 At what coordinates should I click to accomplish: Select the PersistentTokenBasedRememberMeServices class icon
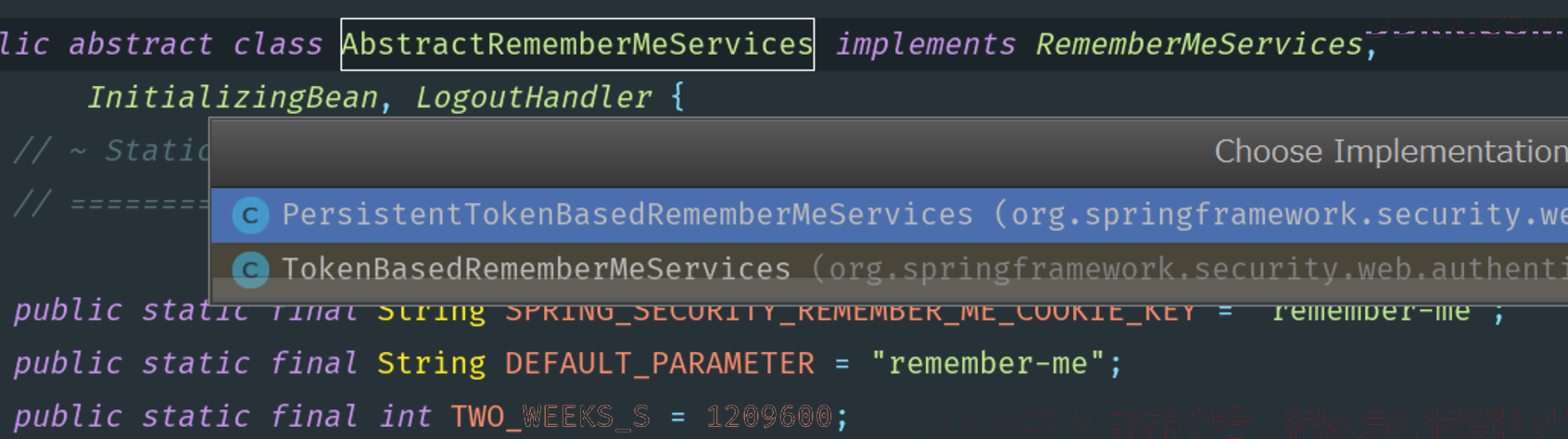click(250, 216)
